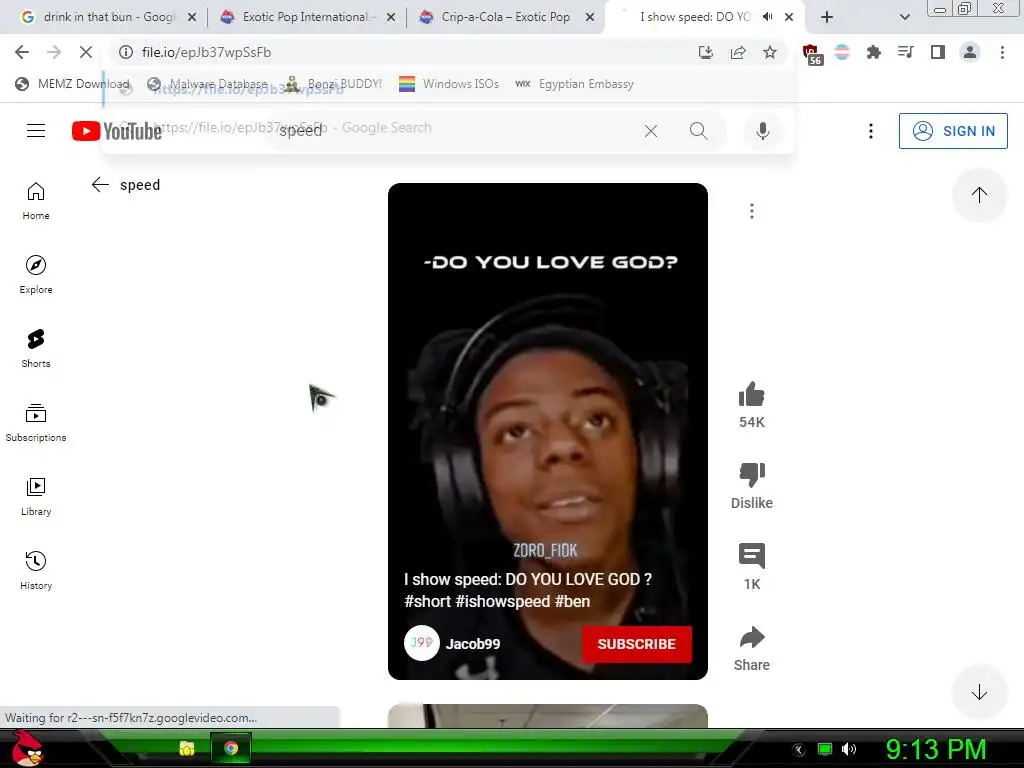
Task: Click the #ishowspeed hashtag
Action: pos(502,601)
